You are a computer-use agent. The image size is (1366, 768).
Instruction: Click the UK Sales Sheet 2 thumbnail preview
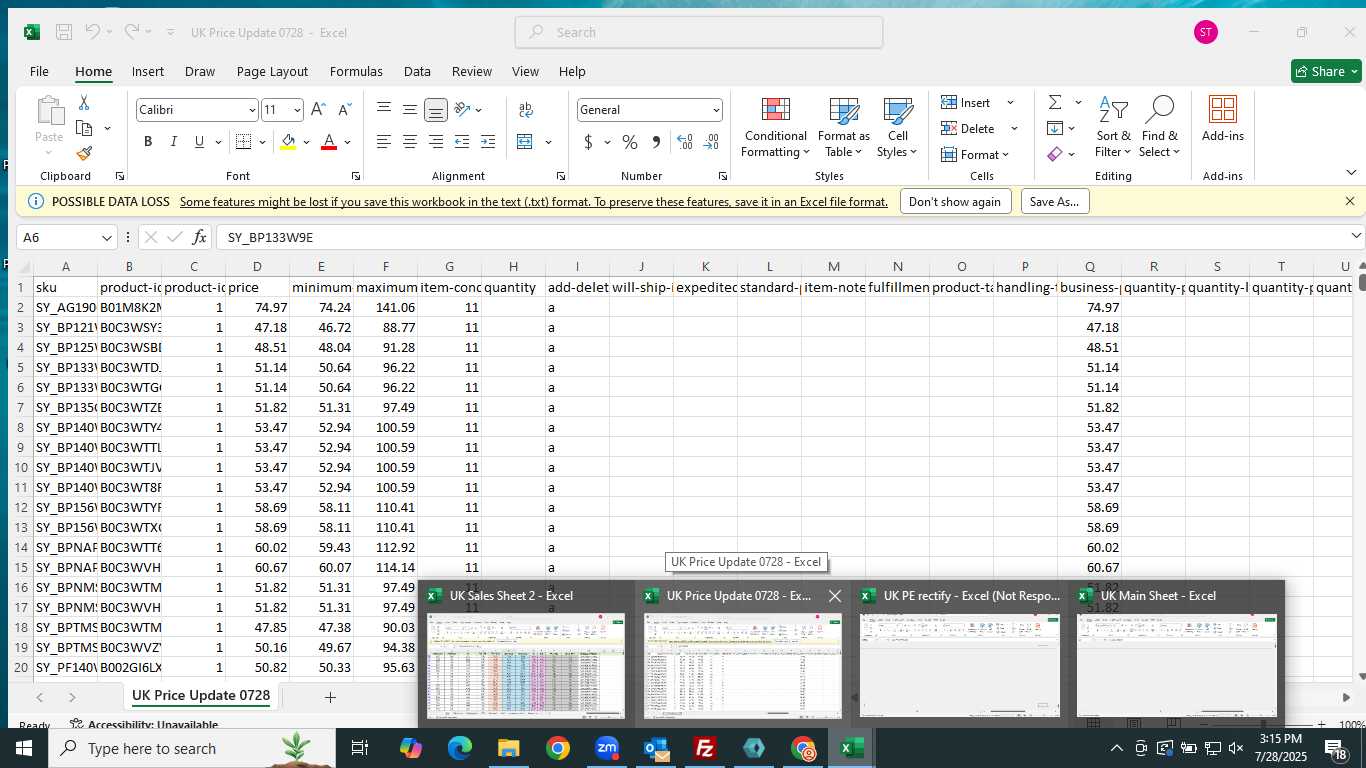pos(525,665)
